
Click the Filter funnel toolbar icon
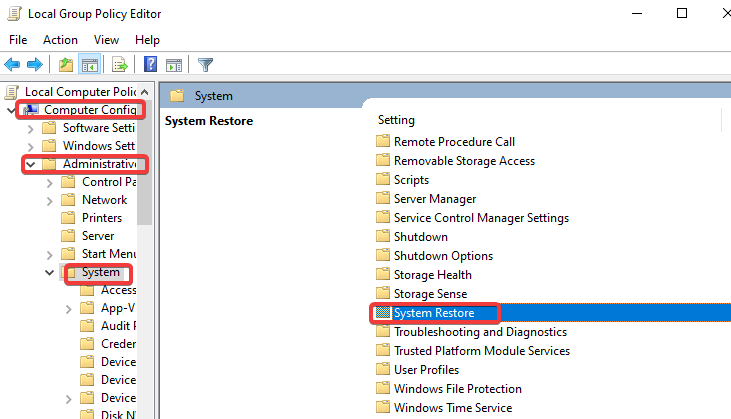tap(205, 65)
